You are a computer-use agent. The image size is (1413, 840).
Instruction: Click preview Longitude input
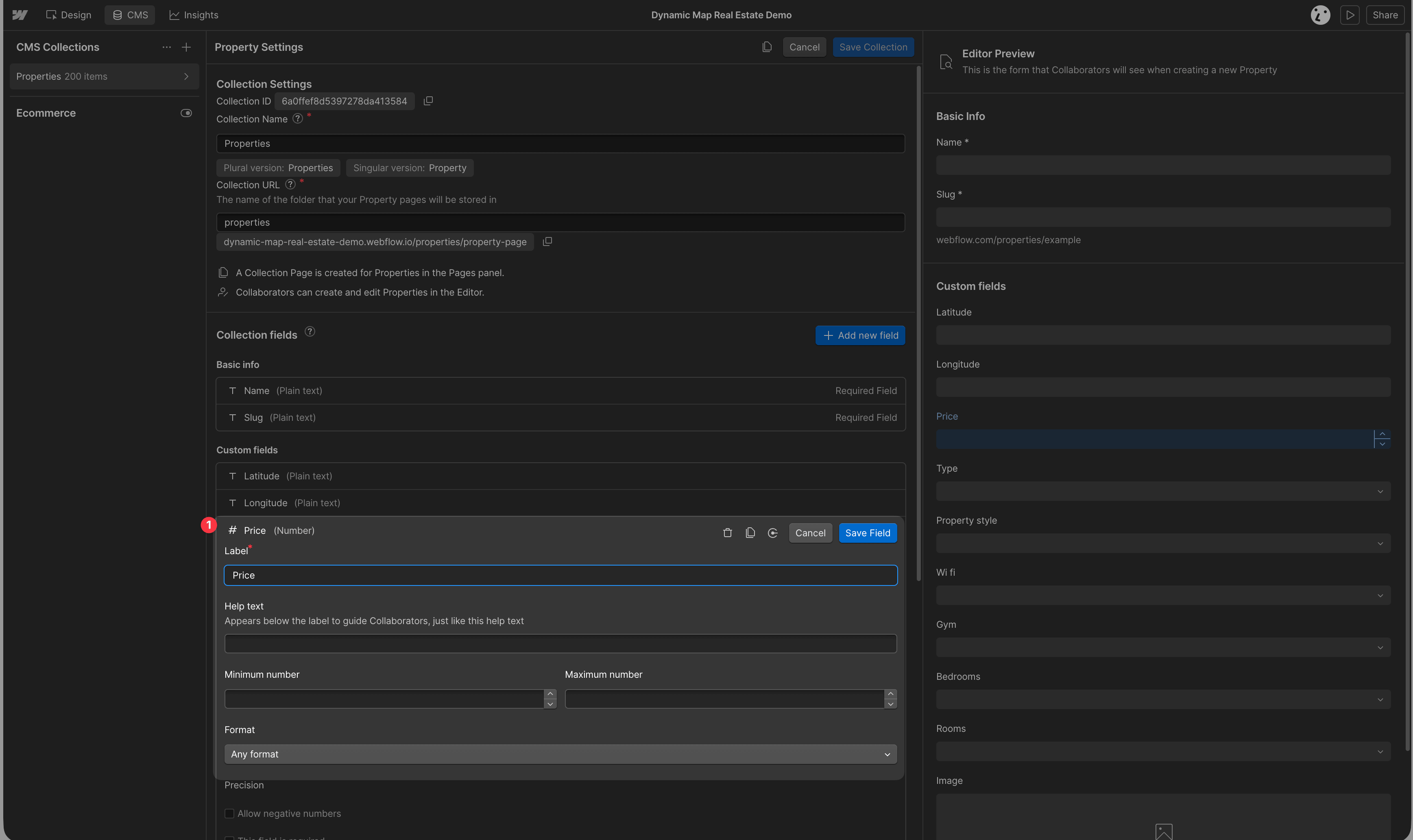pos(1163,387)
